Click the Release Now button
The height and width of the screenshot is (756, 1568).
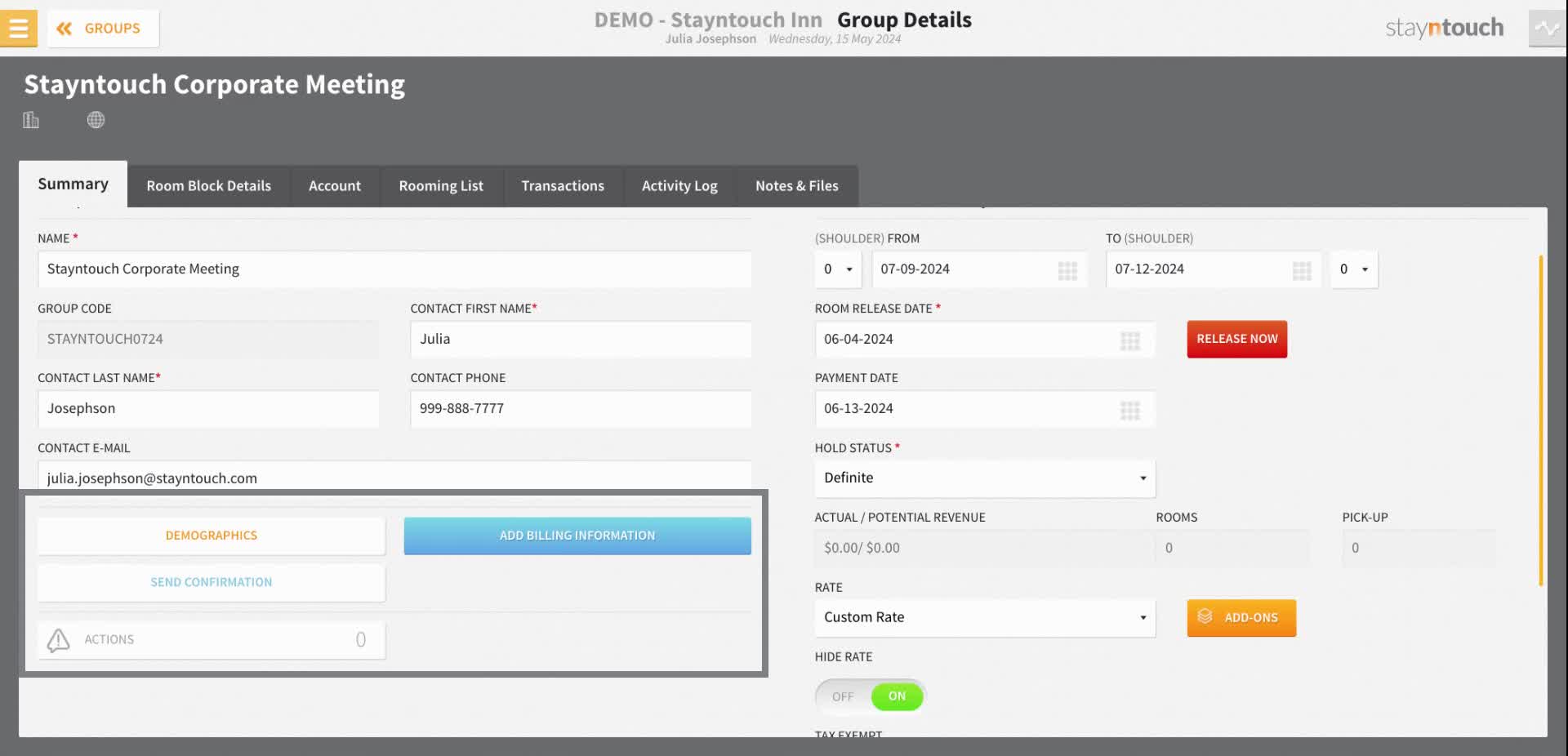click(x=1237, y=339)
